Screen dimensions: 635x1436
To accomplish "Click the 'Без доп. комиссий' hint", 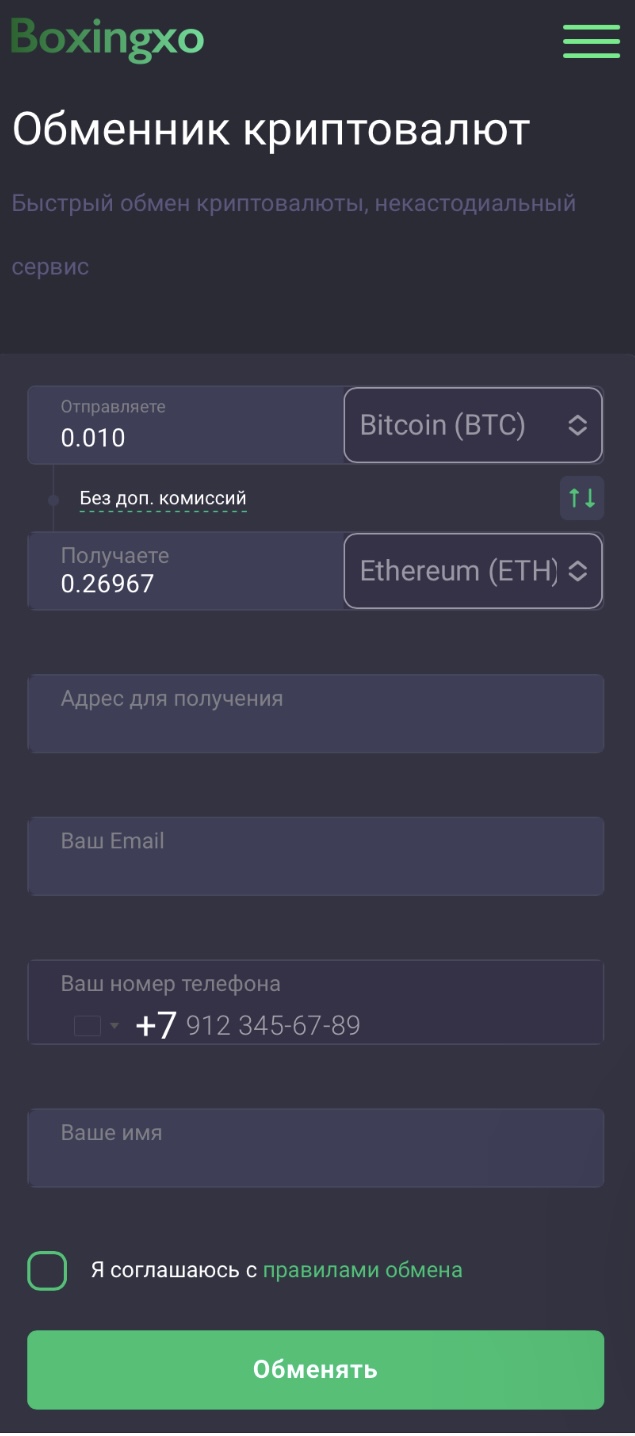I will [163, 498].
